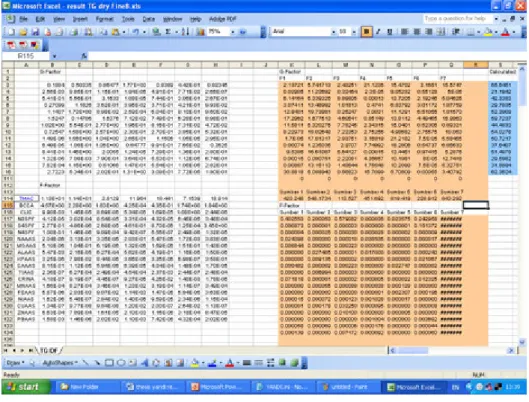This screenshot has width=529, height=402.
Task: Create a new workbook with toolbar icon
Action: click(11, 32)
